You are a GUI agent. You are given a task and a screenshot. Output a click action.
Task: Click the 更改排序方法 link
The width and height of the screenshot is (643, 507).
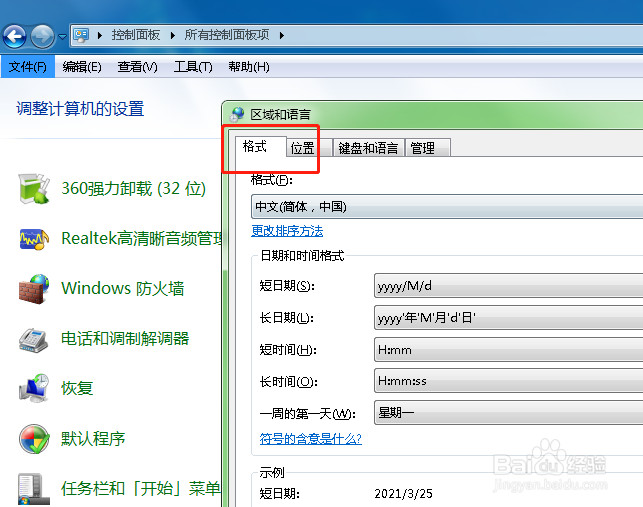click(x=287, y=231)
